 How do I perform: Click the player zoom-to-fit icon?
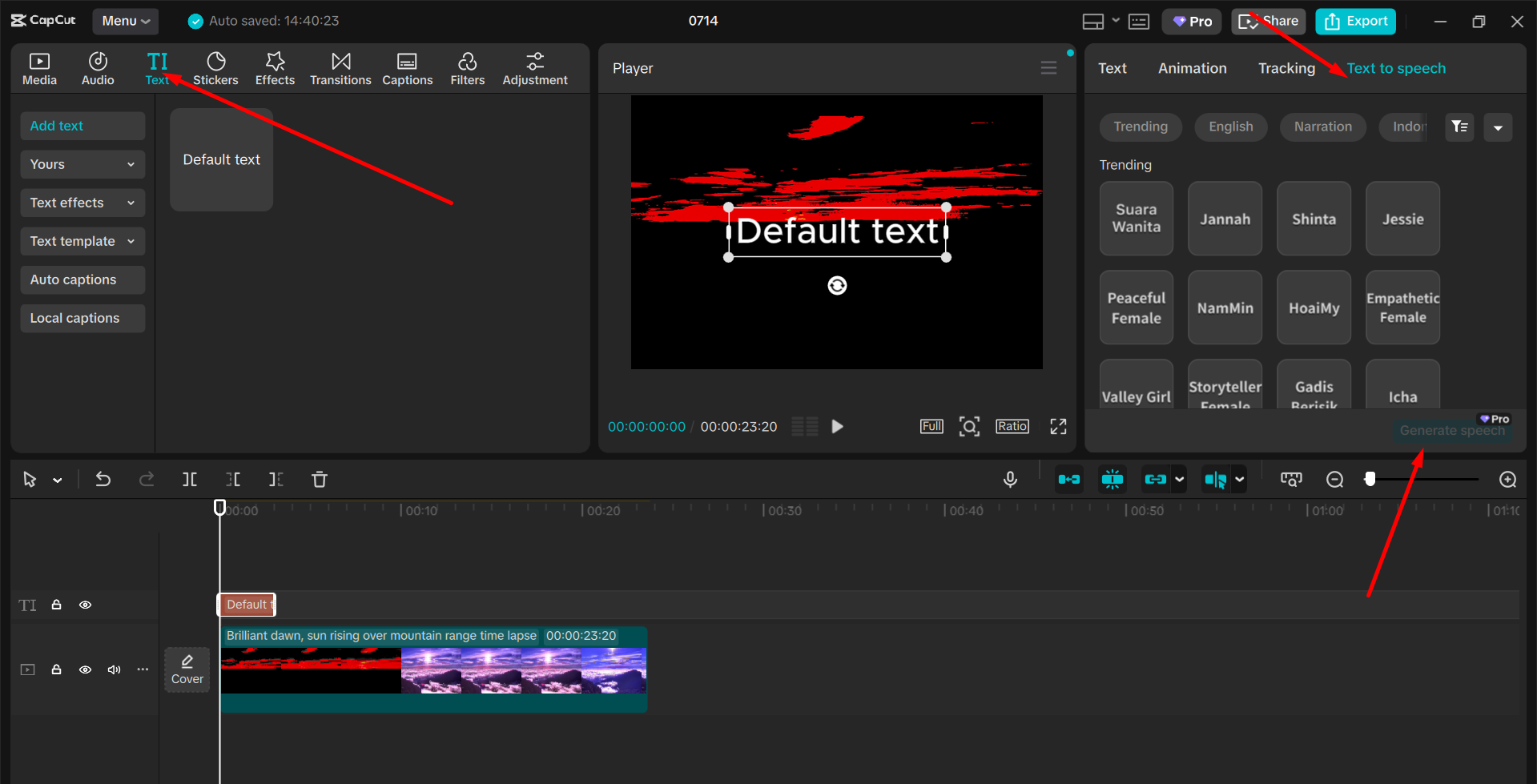pyautogui.click(x=969, y=426)
